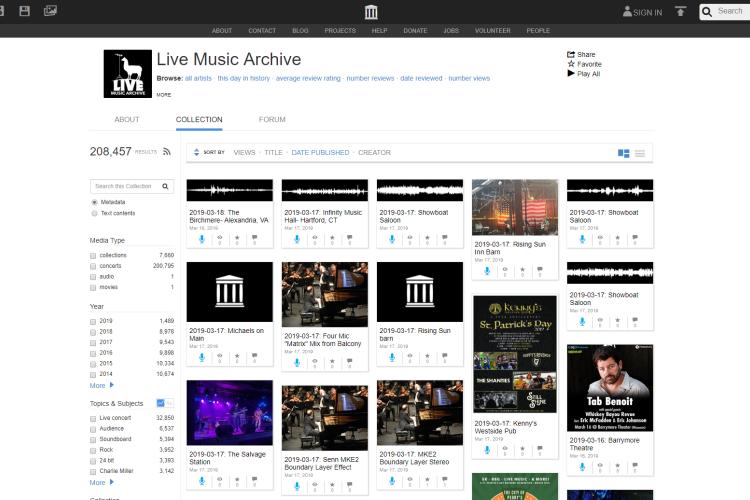
Task: Toggle the Topics & Subjects filter switch
Action: [x=165, y=403]
